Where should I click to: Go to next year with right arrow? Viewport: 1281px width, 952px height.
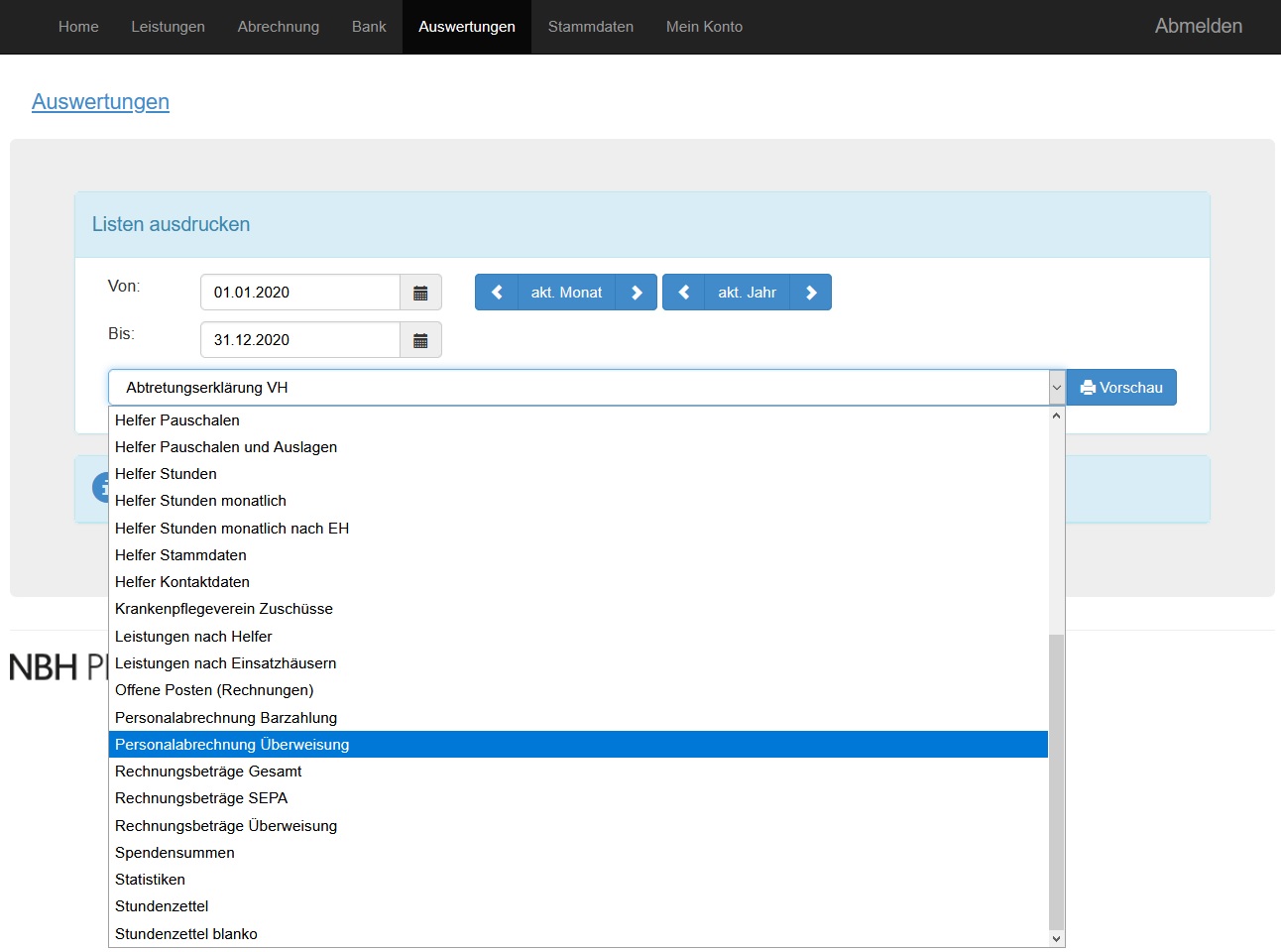(x=811, y=293)
